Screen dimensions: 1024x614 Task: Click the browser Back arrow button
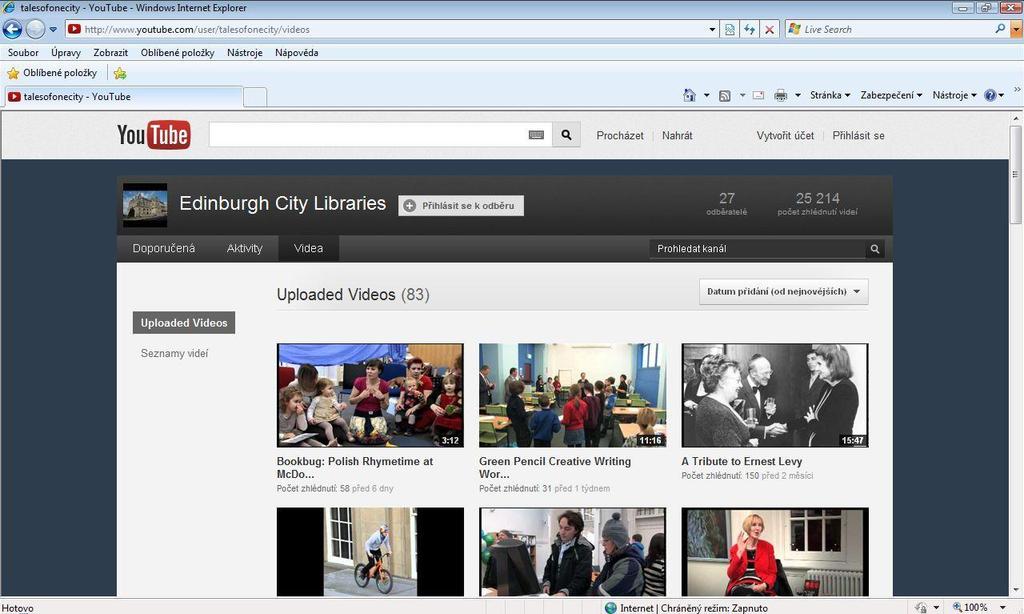12,29
